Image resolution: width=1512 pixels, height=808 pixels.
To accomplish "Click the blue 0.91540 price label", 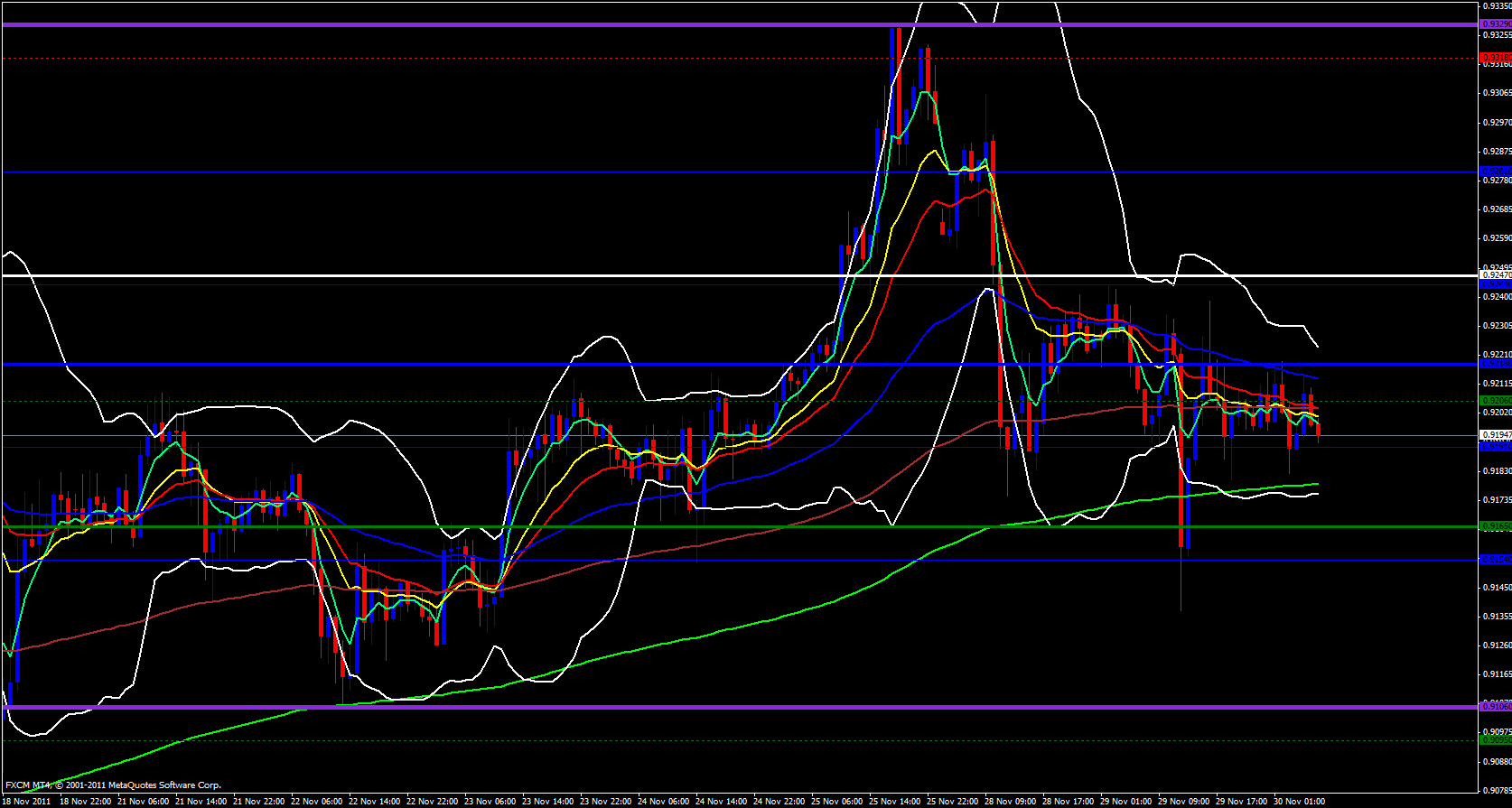I will 1495,560.
